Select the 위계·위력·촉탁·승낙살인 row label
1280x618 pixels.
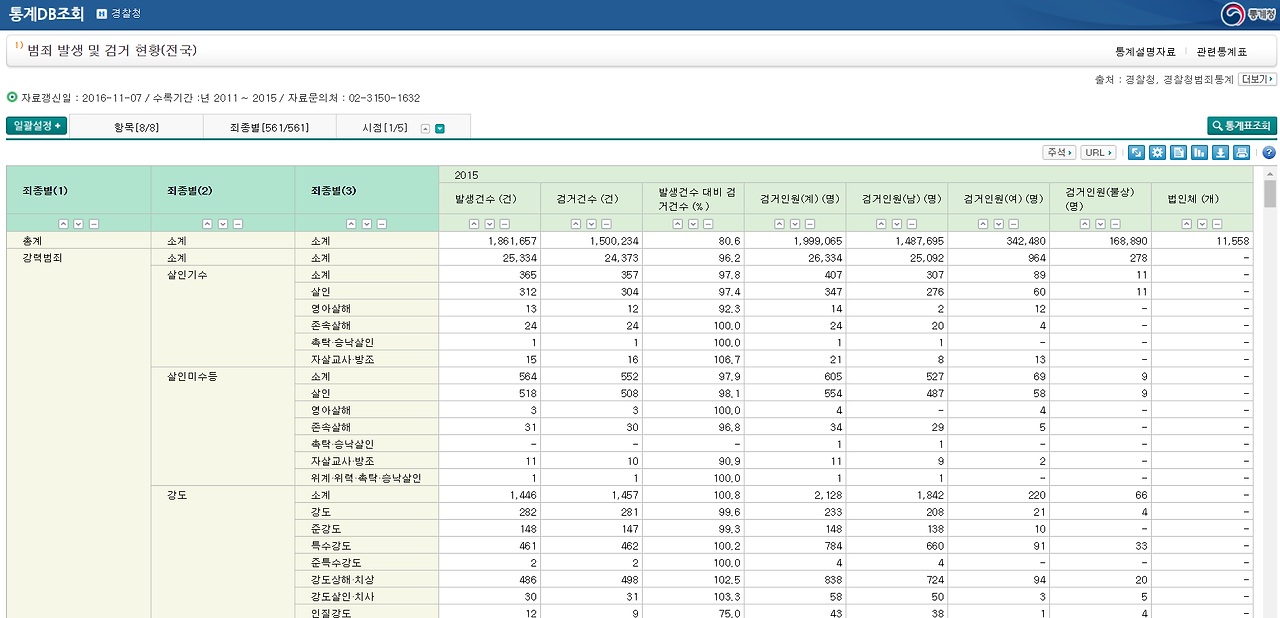pyautogui.click(x=366, y=478)
